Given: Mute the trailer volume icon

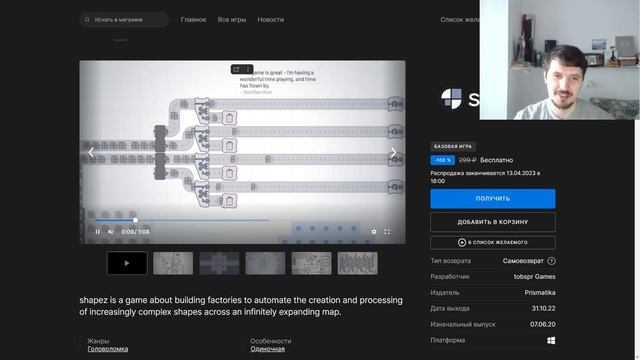Looking at the screenshot, I should tap(111, 232).
